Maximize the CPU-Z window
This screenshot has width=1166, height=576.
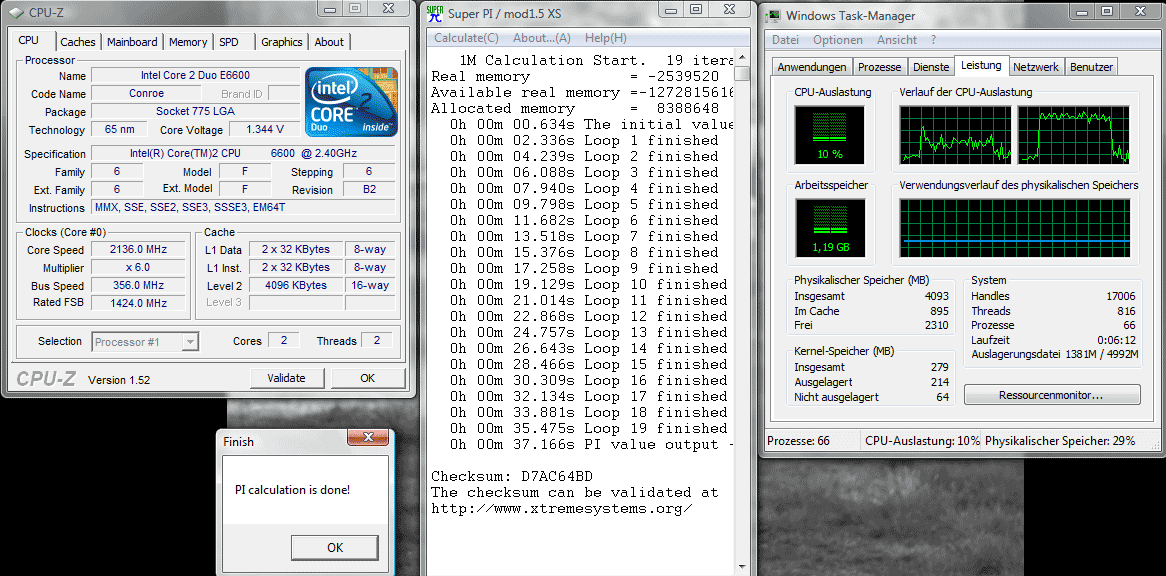355,8
